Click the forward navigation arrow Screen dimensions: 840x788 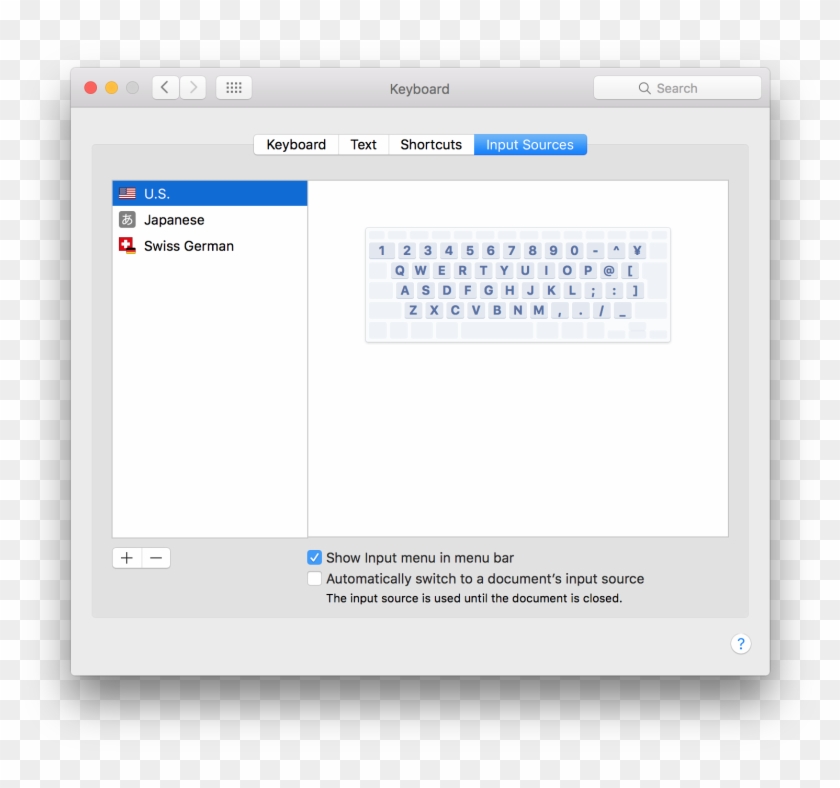[x=193, y=87]
